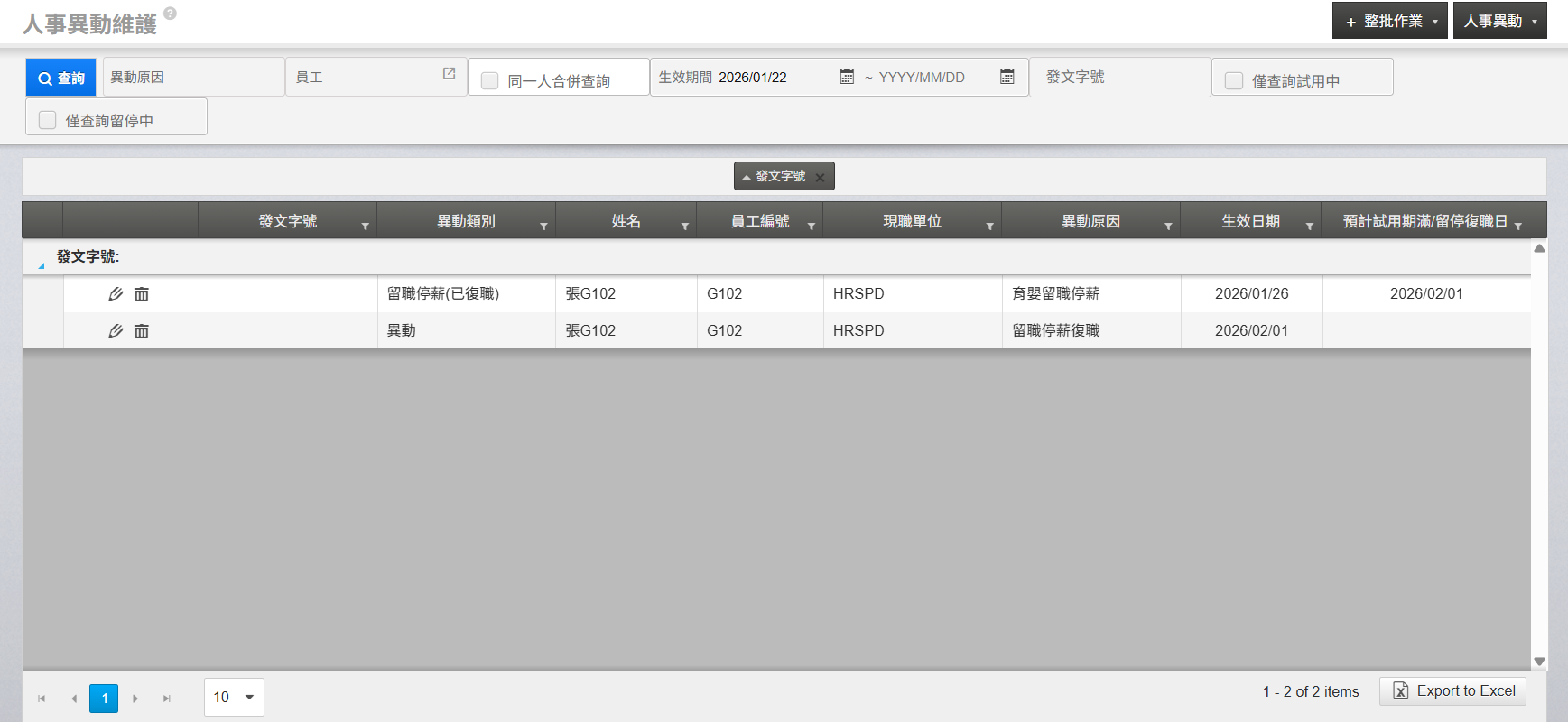Screen dimensions: 1568x722
Task: Remove the 發文字號 grouping chip
Action: tap(820, 178)
